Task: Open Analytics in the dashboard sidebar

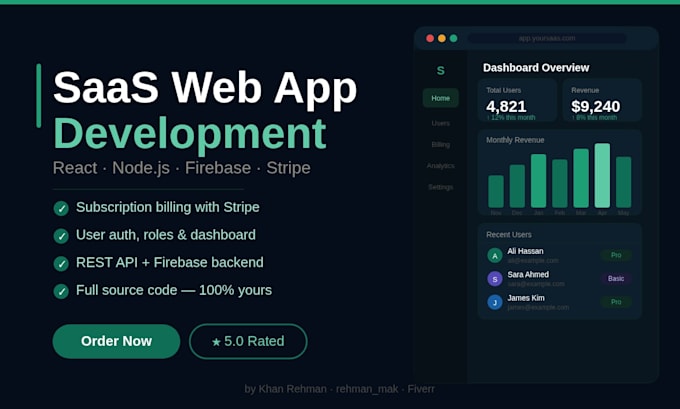Action: (441, 166)
